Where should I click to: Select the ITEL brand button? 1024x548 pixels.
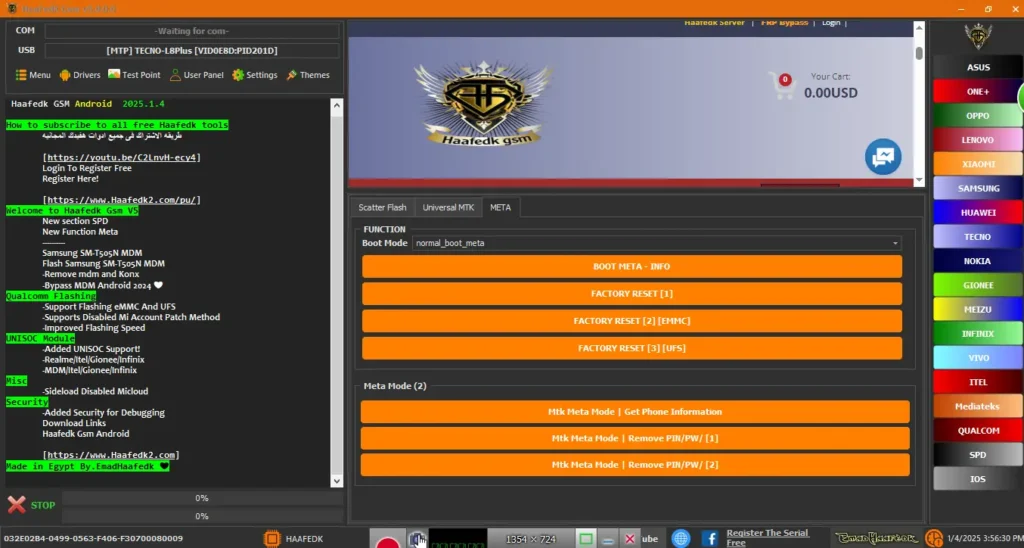(978, 381)
